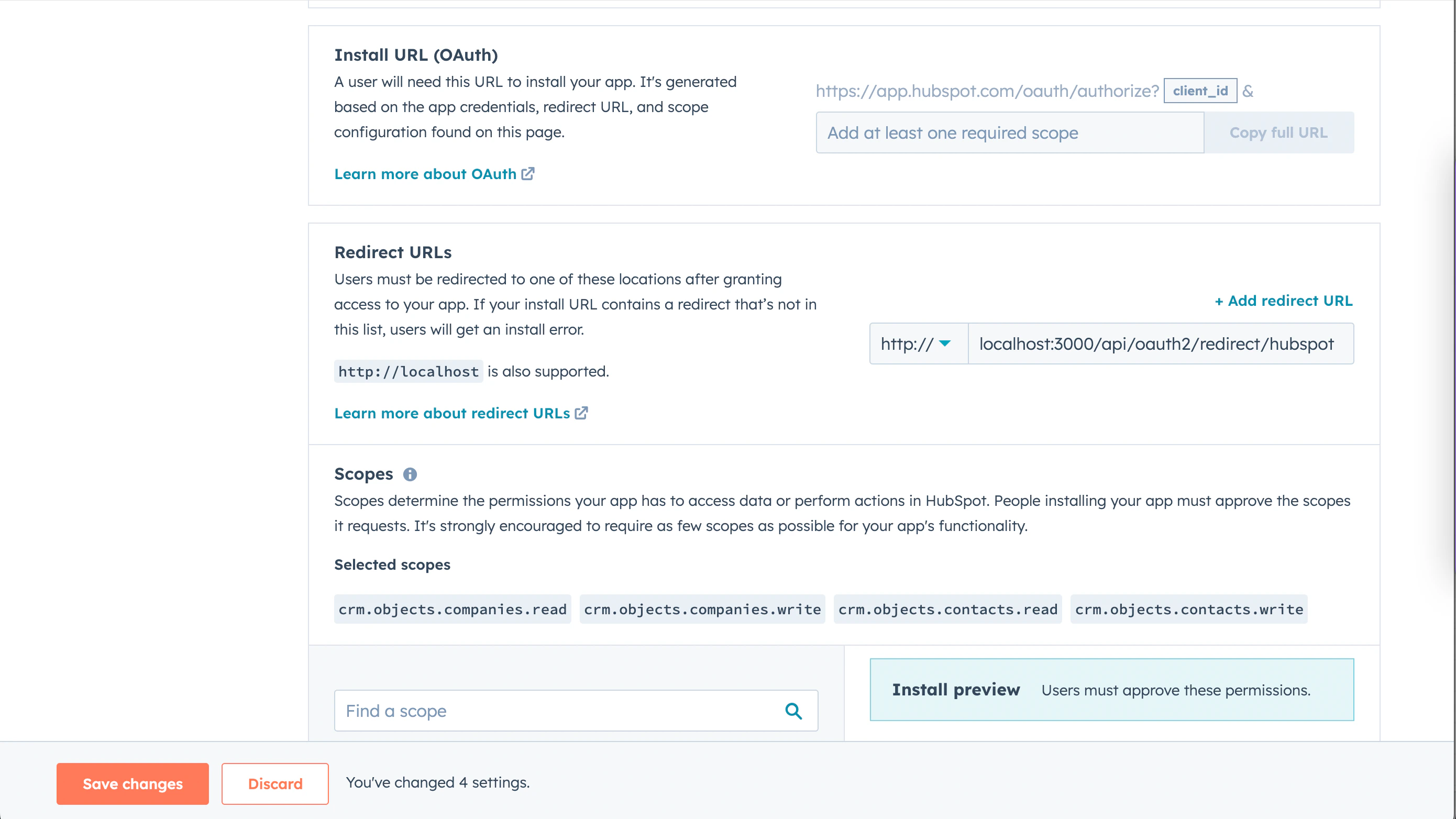Select the crm.objects.contacts.write scope chip
This screenshot has height=819, width=1456.
point(1189,610)
